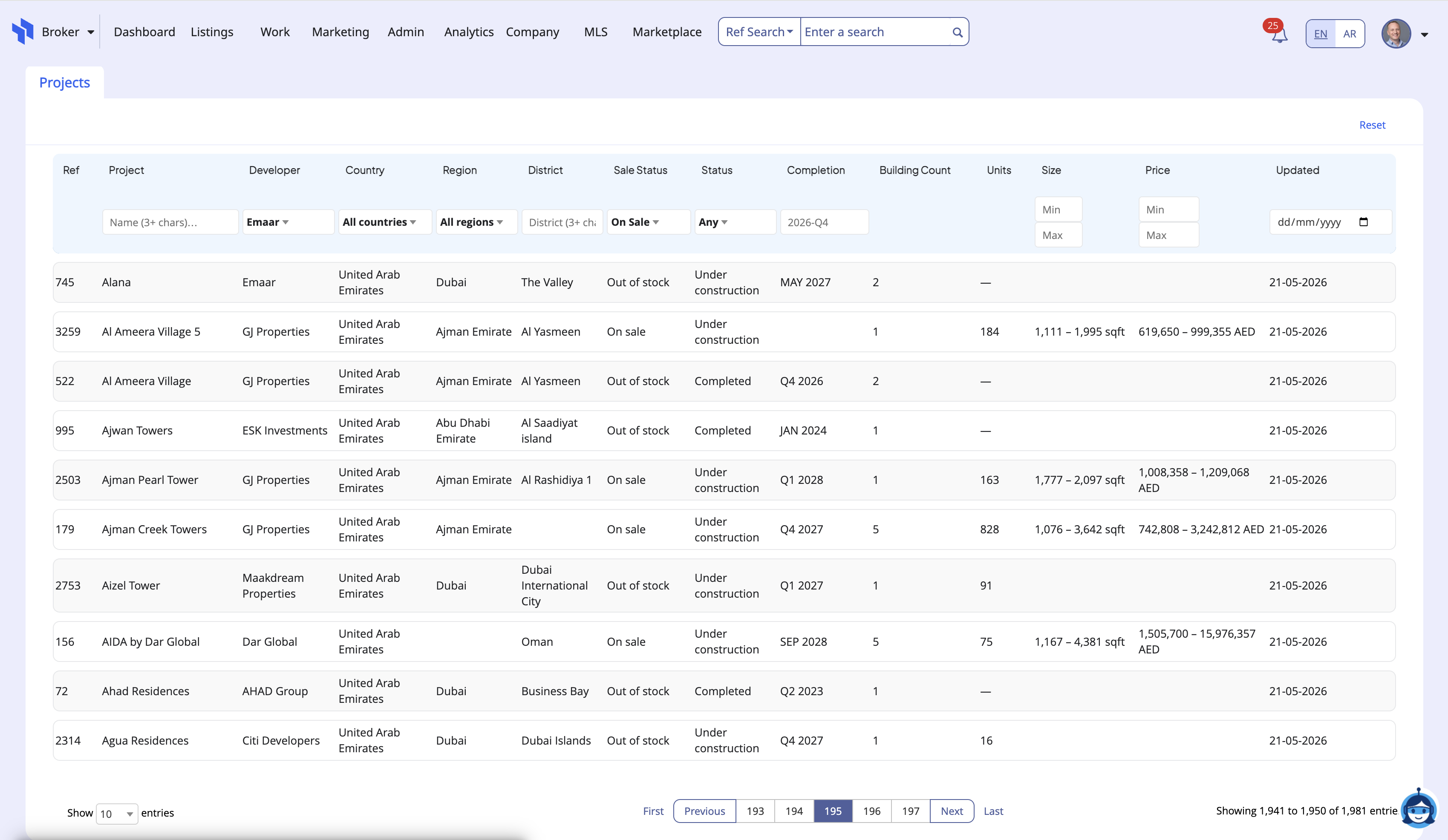Open the Work menu
1448x840 pixels.
275,32
